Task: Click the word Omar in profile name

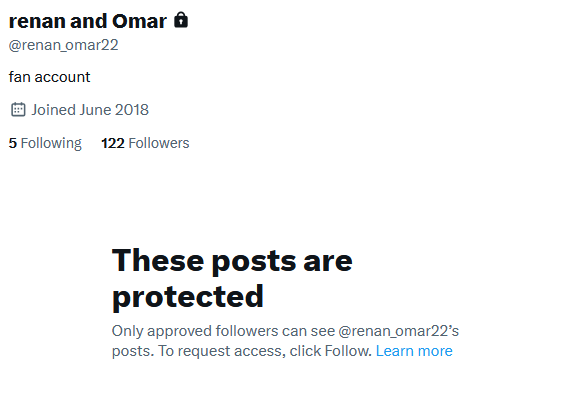Action: coord(139,21)
